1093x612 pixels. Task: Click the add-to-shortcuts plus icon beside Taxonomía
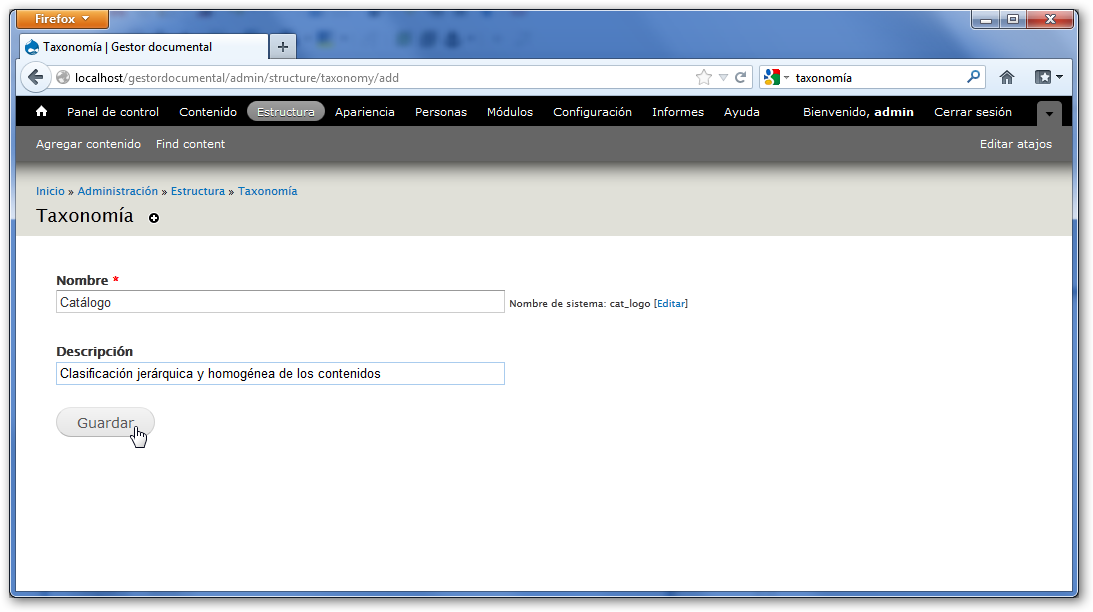tap(154, 218)
